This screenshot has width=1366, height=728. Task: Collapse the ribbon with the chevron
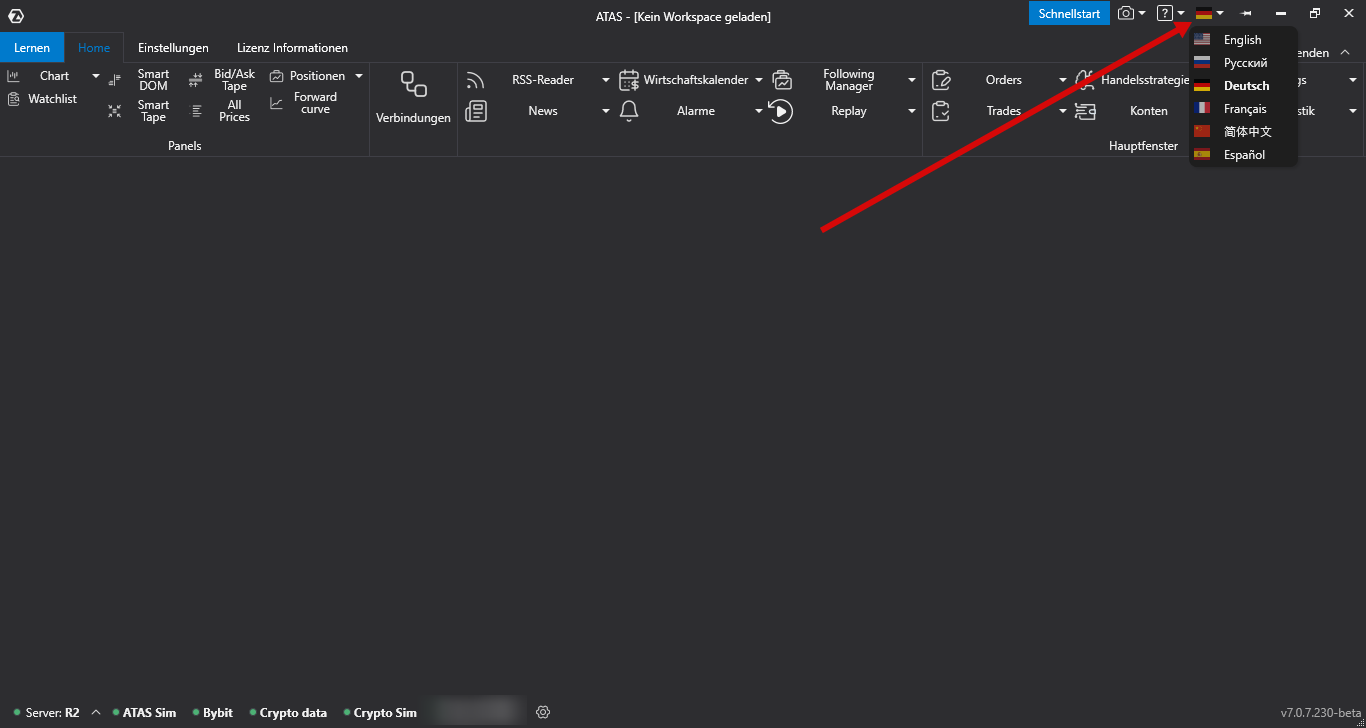click(1345, 52)
